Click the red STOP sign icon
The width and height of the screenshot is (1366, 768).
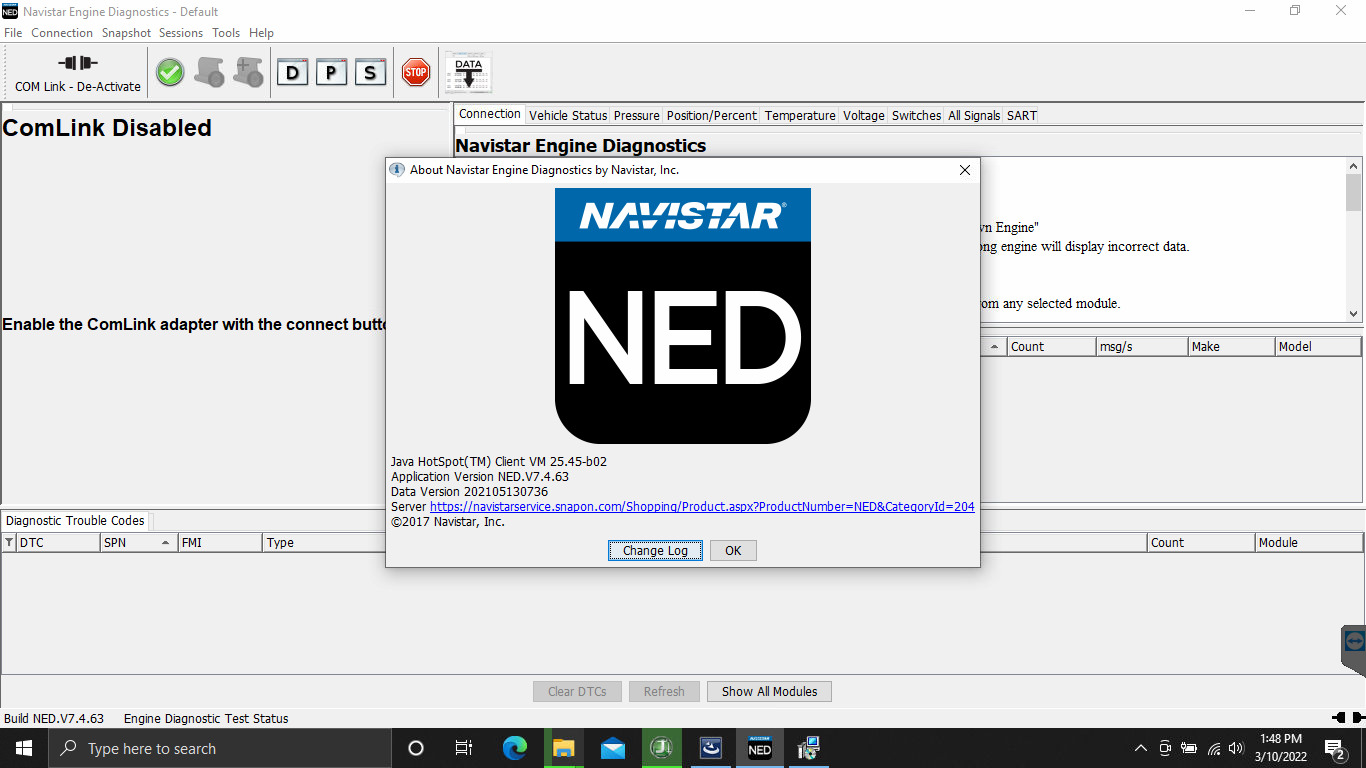[x=415, y=71]
